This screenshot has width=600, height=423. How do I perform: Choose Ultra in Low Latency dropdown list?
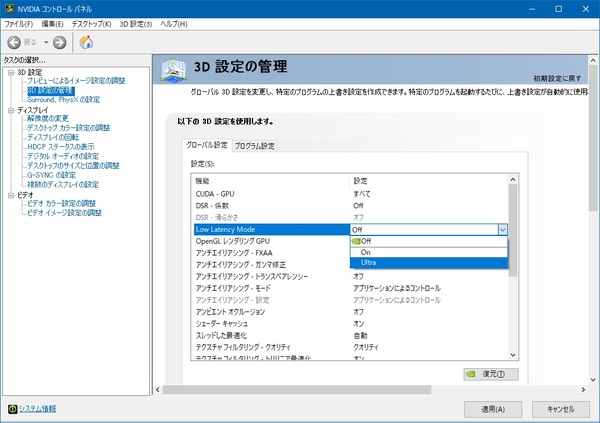429,263
